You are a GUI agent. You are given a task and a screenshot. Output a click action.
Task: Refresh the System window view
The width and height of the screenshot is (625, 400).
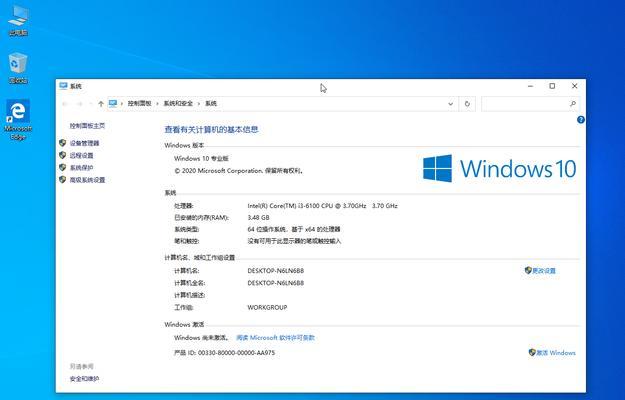click(x=467, y=104)
